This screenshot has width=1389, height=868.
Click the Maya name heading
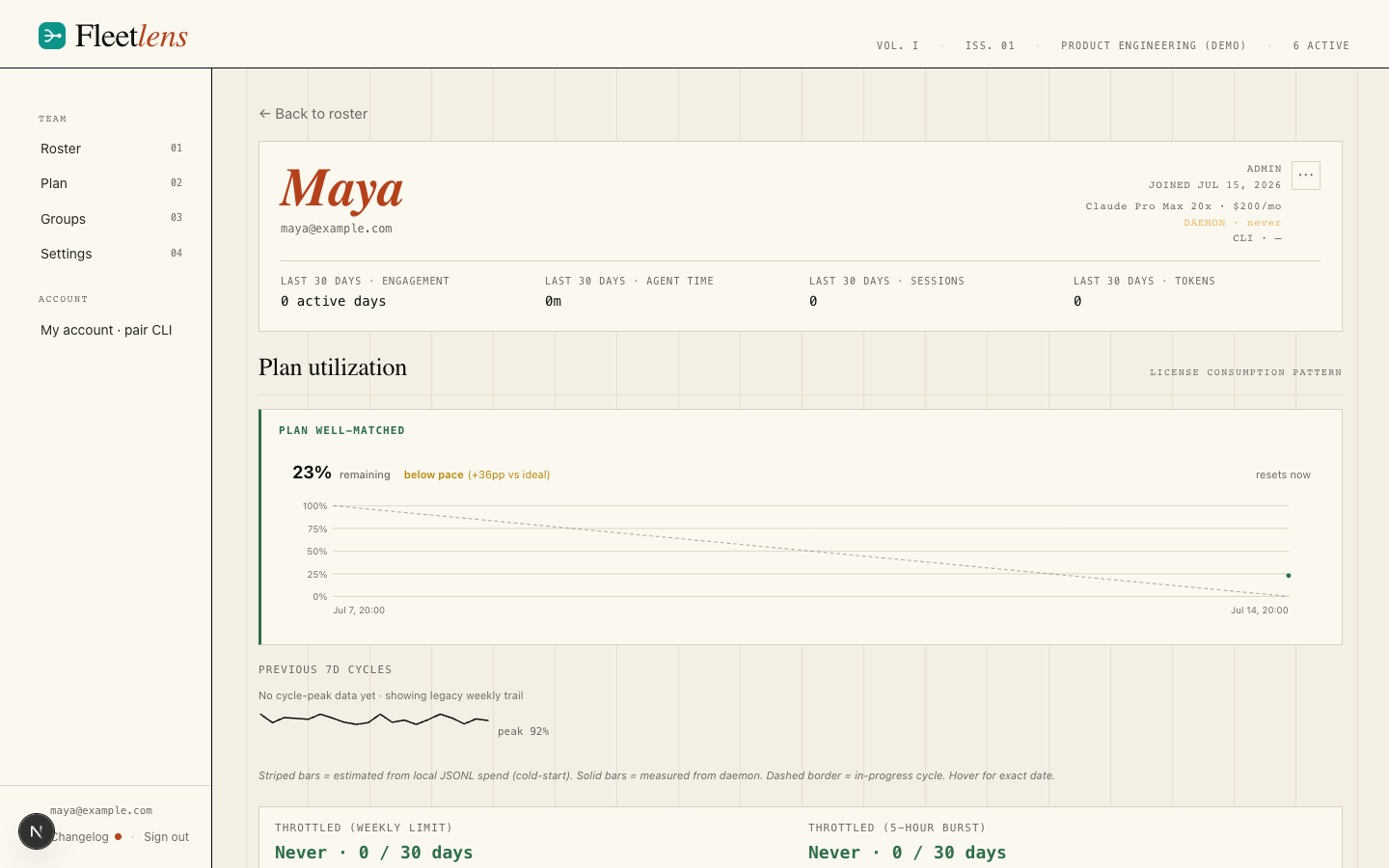pyautogui.click(x=341, y=188)
